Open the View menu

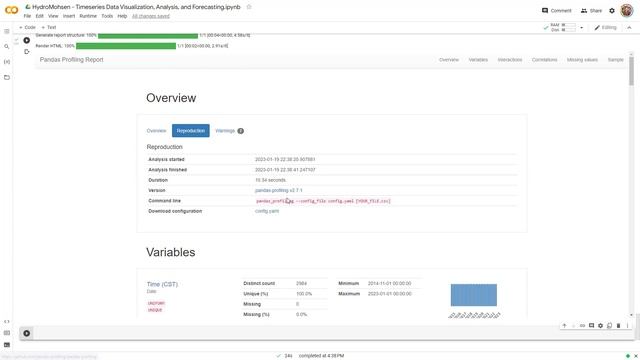(53, 16)
